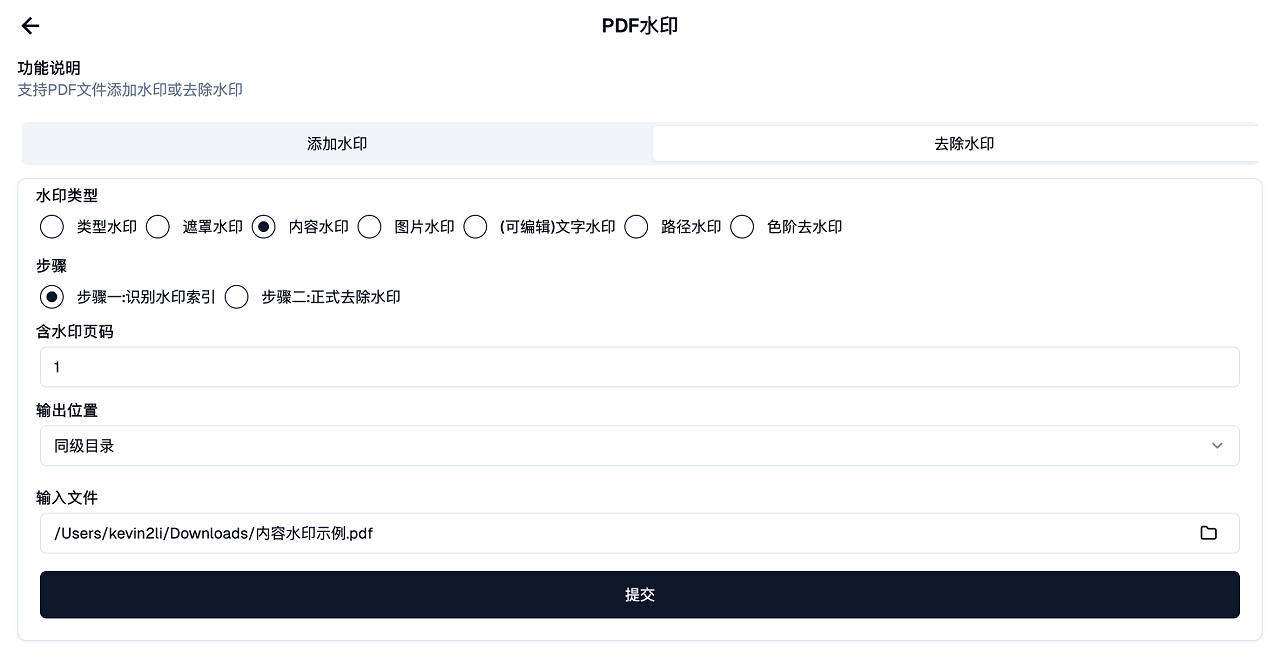Image resolution: width=1280 pixels, height=667 pixels.
Task: Select 色阶去水印 watermark type
Action: point(742,227)
